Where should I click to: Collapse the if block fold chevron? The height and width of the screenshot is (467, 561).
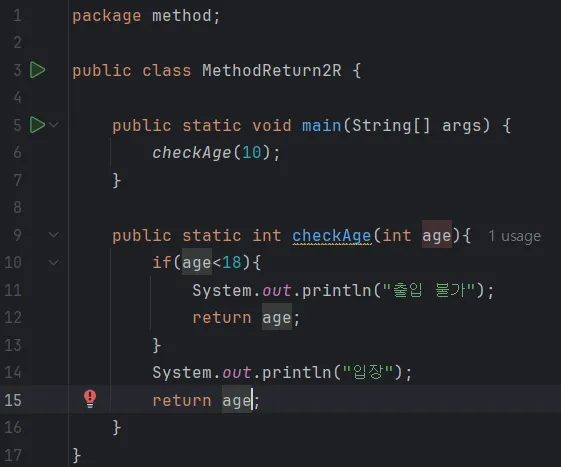[54, 263]
